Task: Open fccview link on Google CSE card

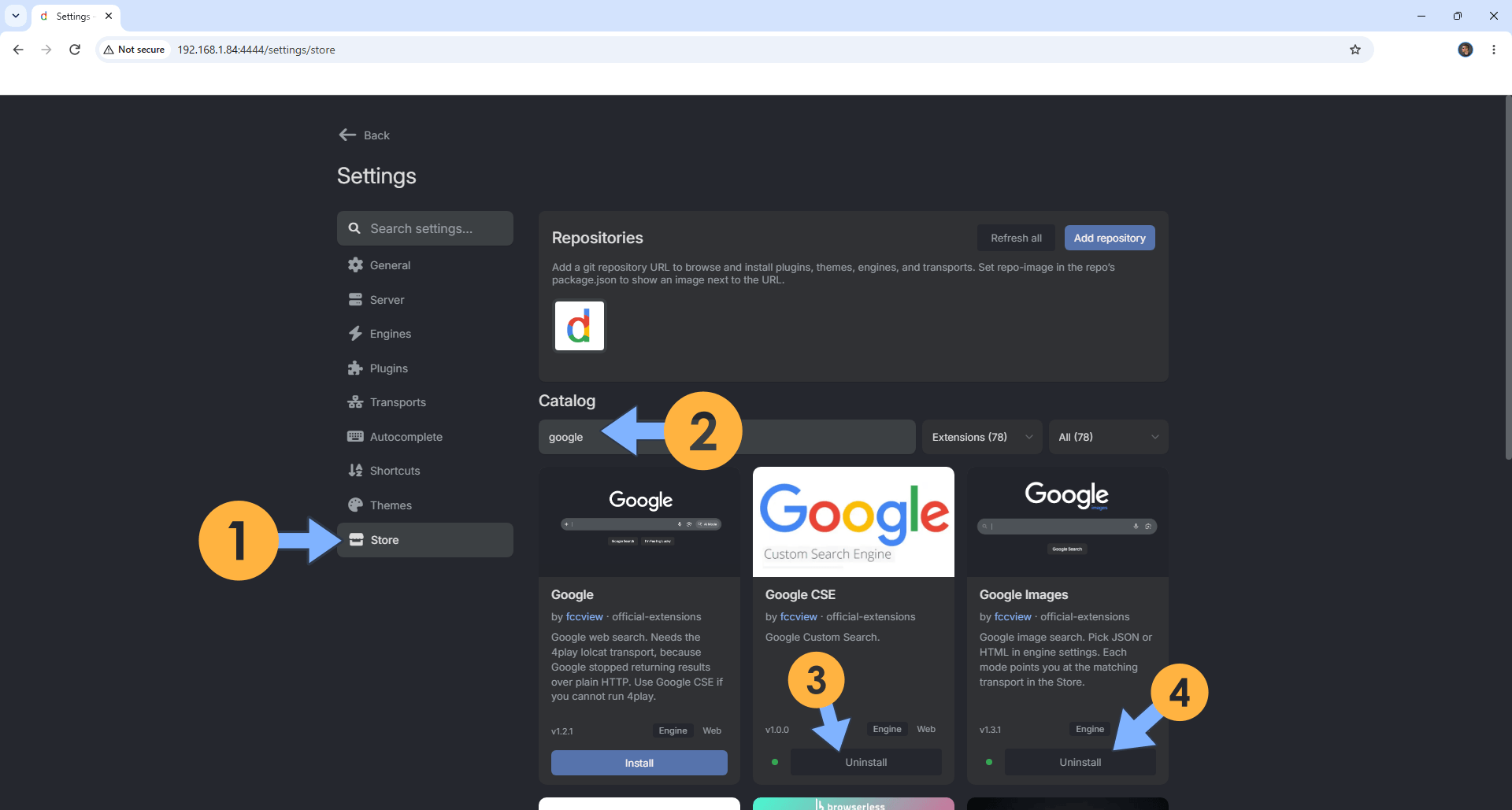Action: (x=799, y=617)
